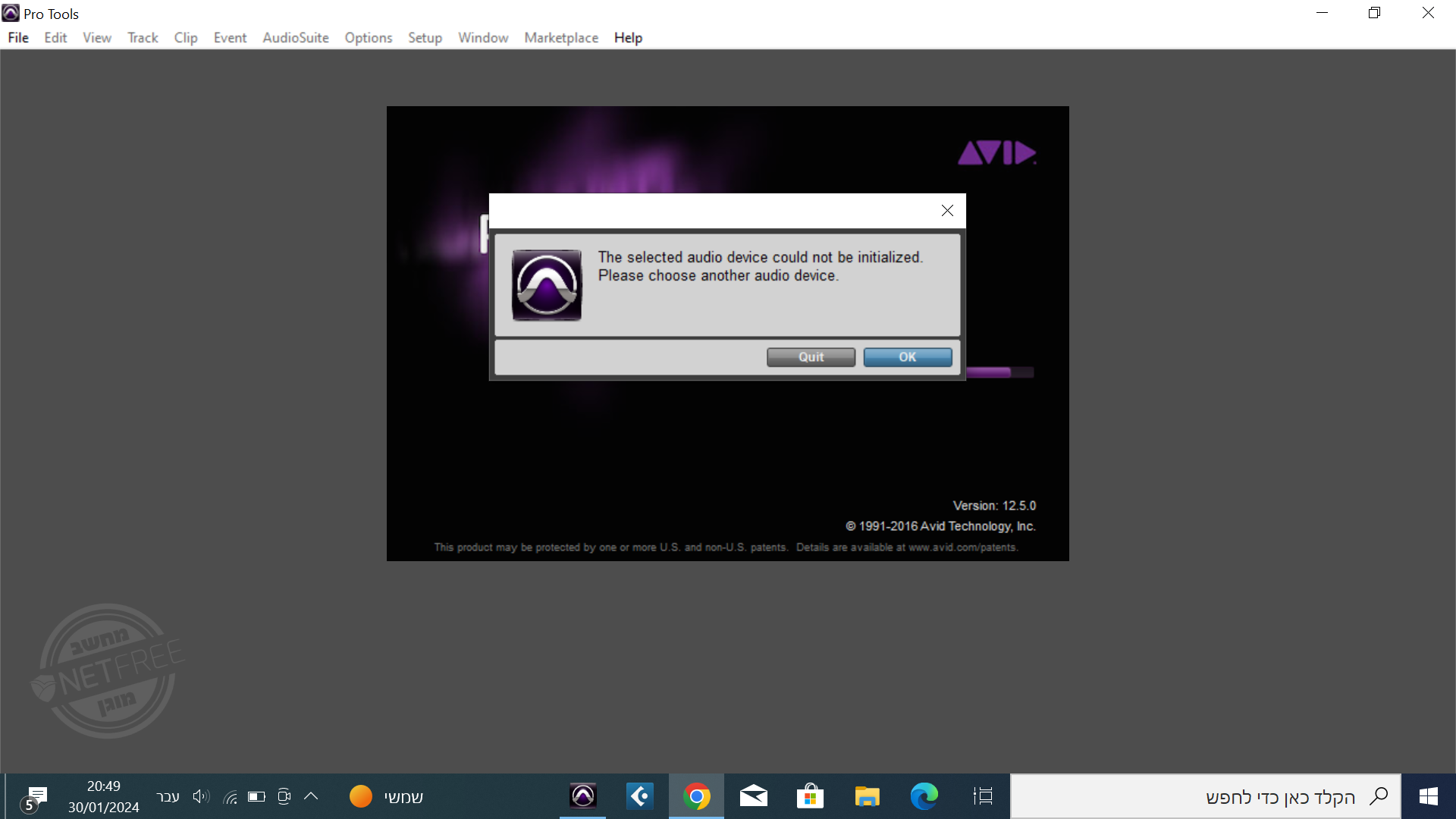Open Microsoft Edge from the taskbar
1456x819 pixels.
point(924,796)
